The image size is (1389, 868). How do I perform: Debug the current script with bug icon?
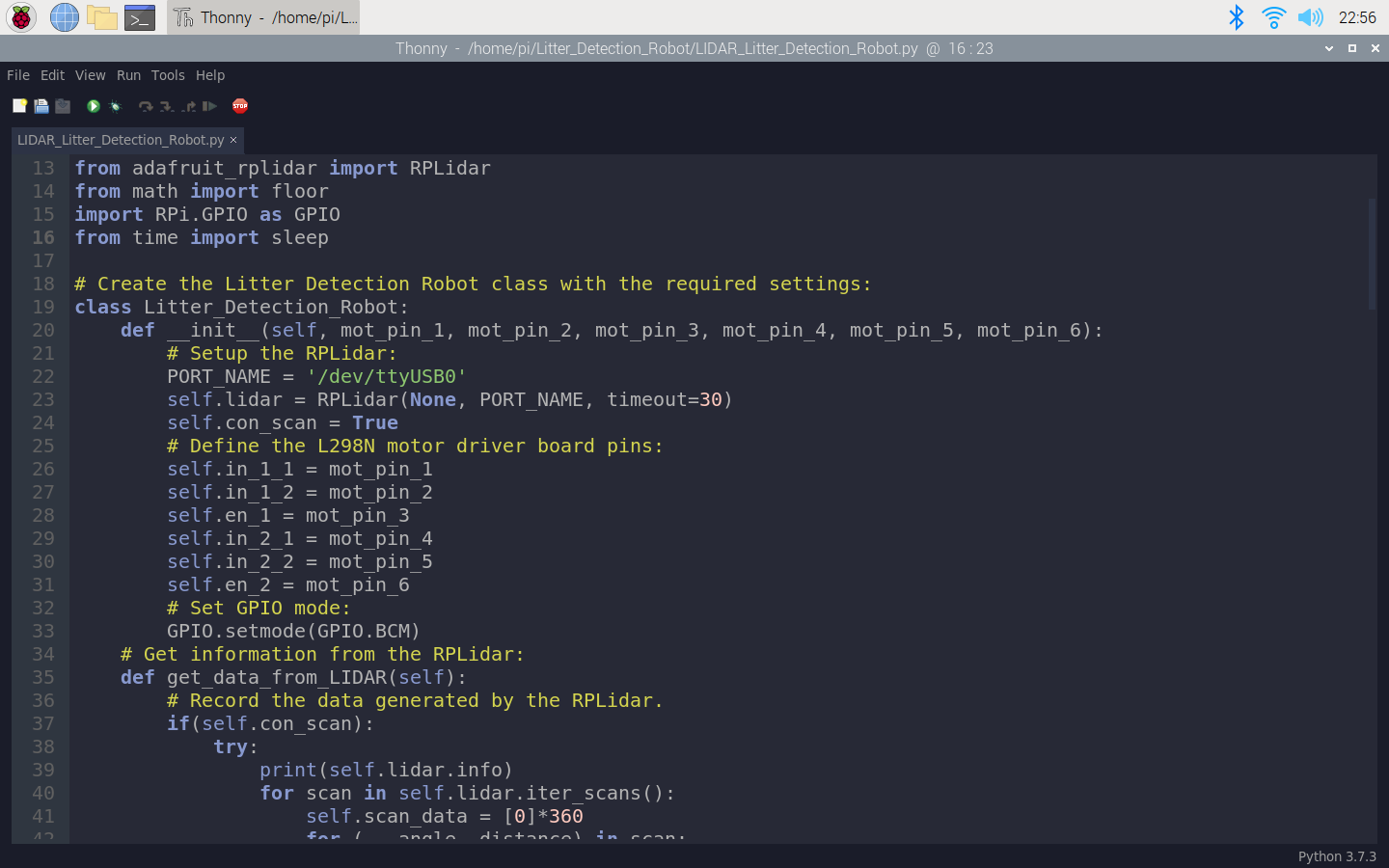[116, 106]
